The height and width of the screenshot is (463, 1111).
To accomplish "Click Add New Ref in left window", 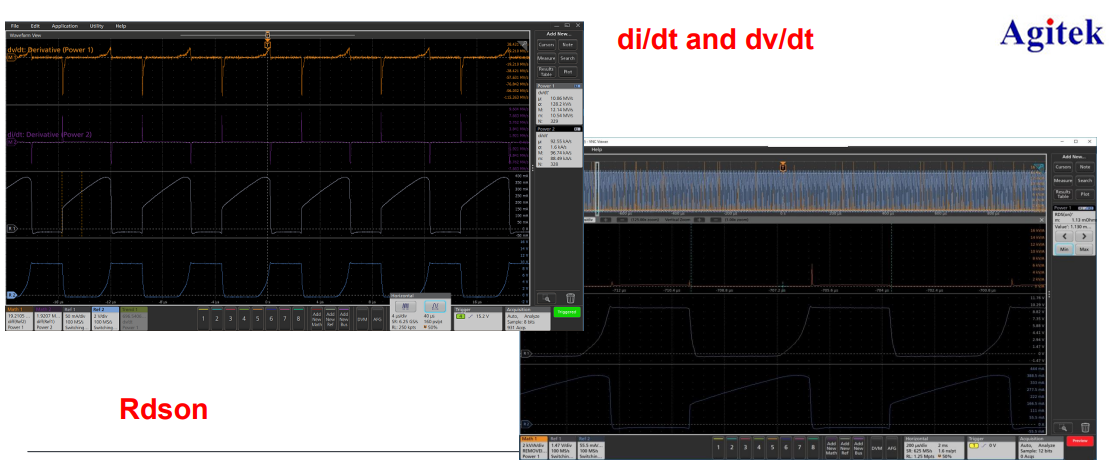I will pos(330,318).
